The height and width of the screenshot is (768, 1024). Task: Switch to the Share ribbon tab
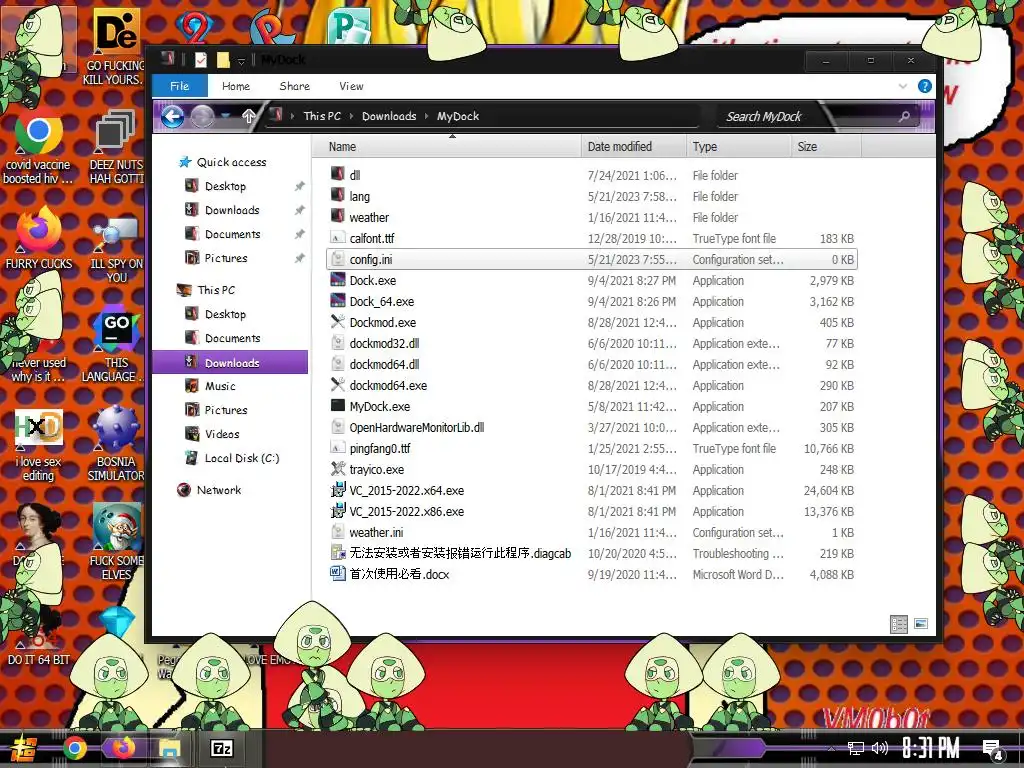[295, 86]
